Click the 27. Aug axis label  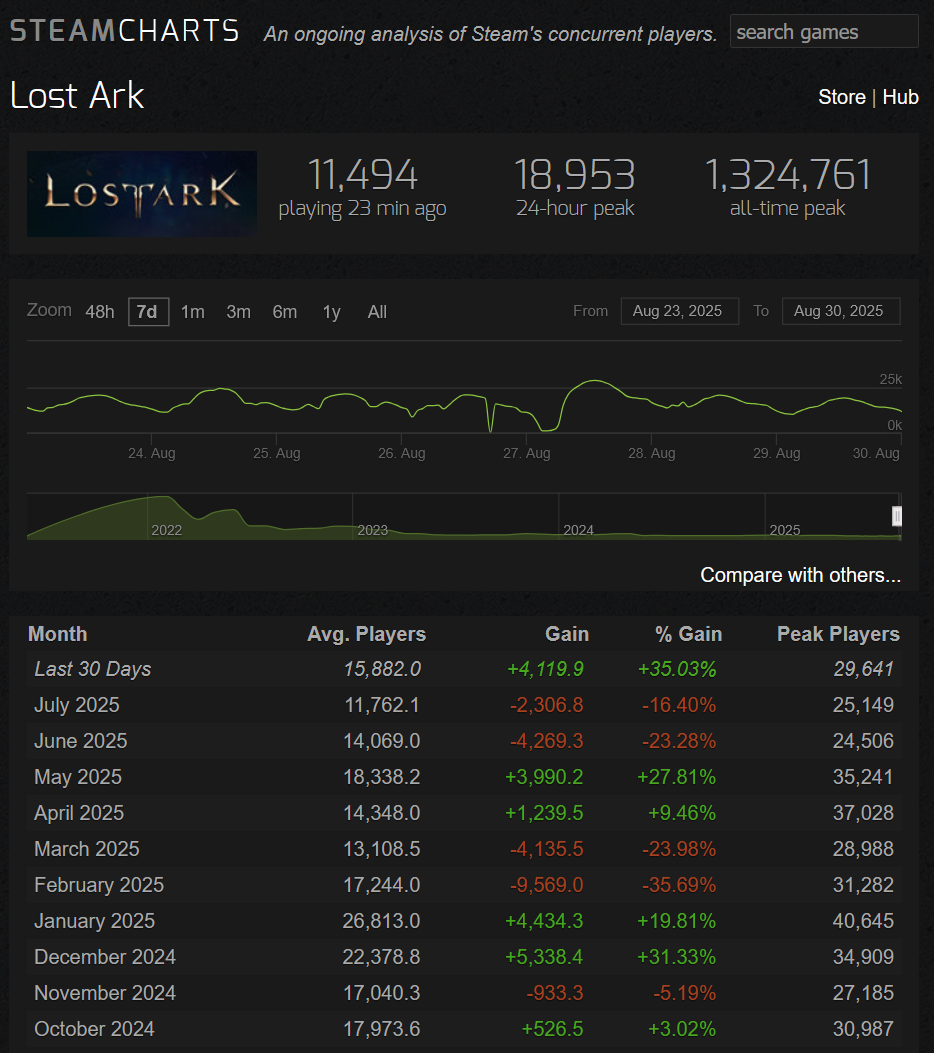click(526, 453)
